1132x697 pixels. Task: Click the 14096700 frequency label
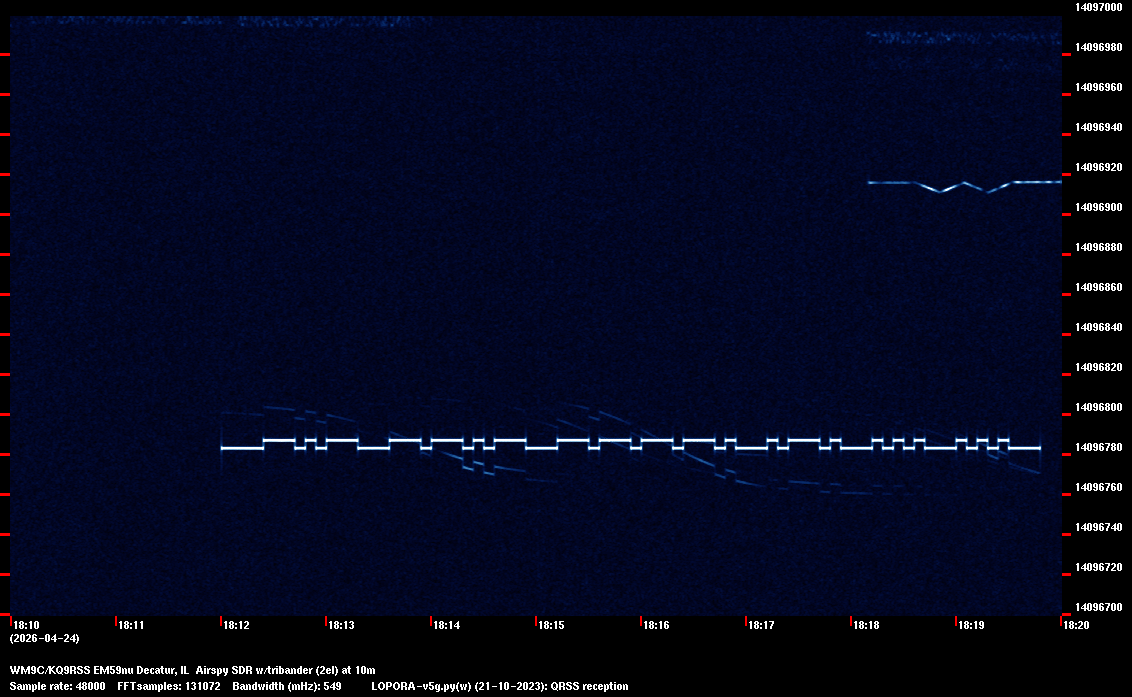point(1097,607)
